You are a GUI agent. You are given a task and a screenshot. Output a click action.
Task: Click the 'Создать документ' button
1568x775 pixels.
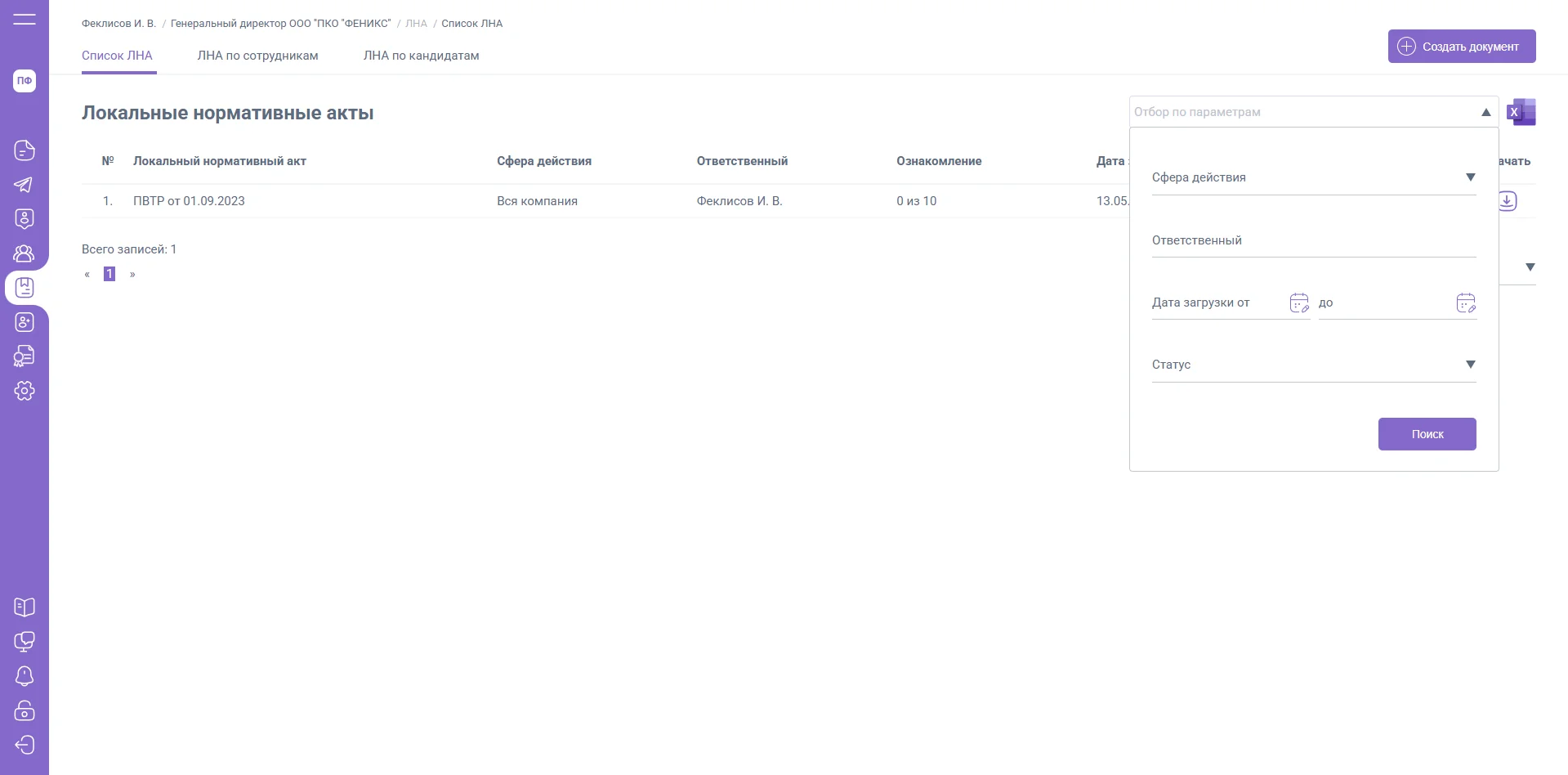pos(1461,47)
